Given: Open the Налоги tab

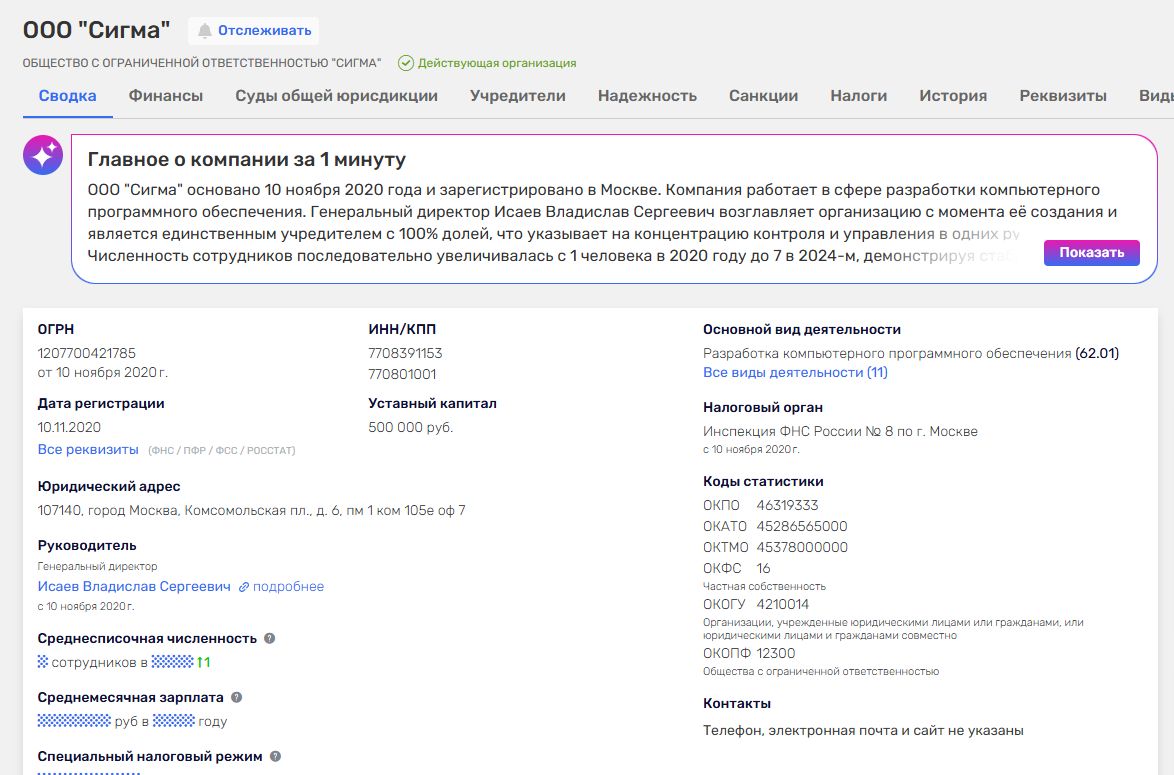Looking at the screenshot, I should pos(858,96).
